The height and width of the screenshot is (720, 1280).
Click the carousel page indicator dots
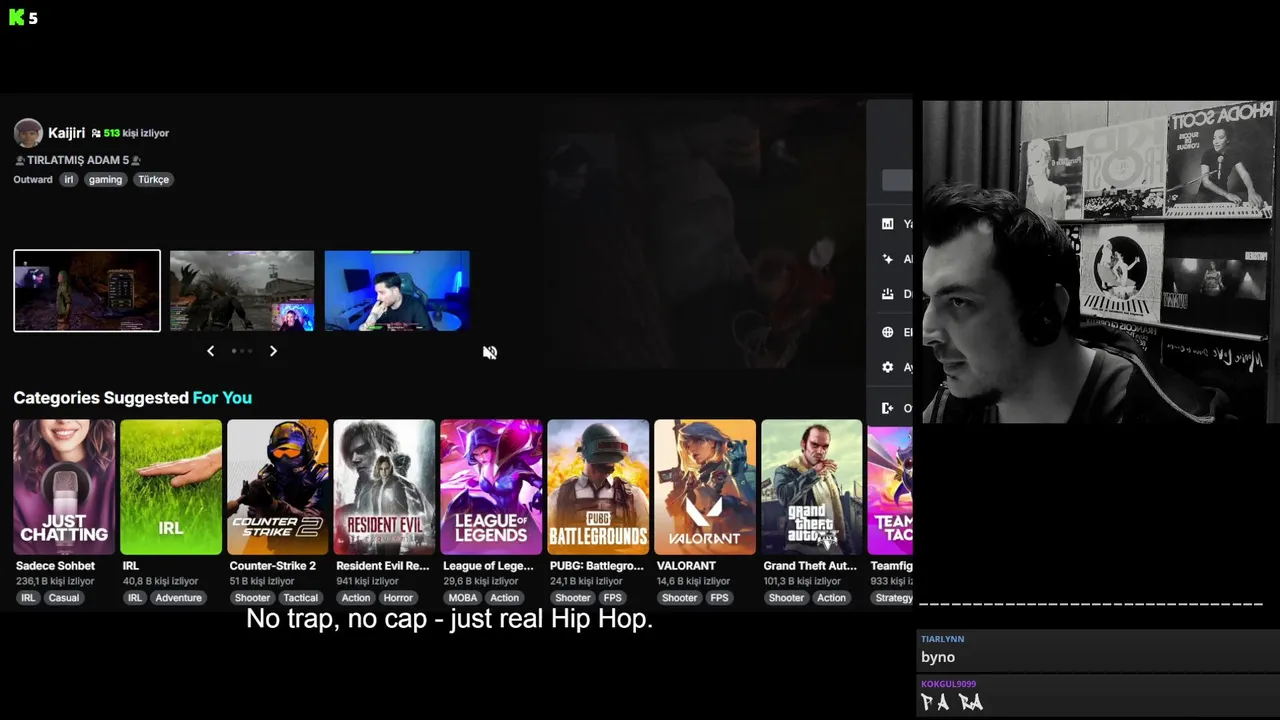click(241, 351)
